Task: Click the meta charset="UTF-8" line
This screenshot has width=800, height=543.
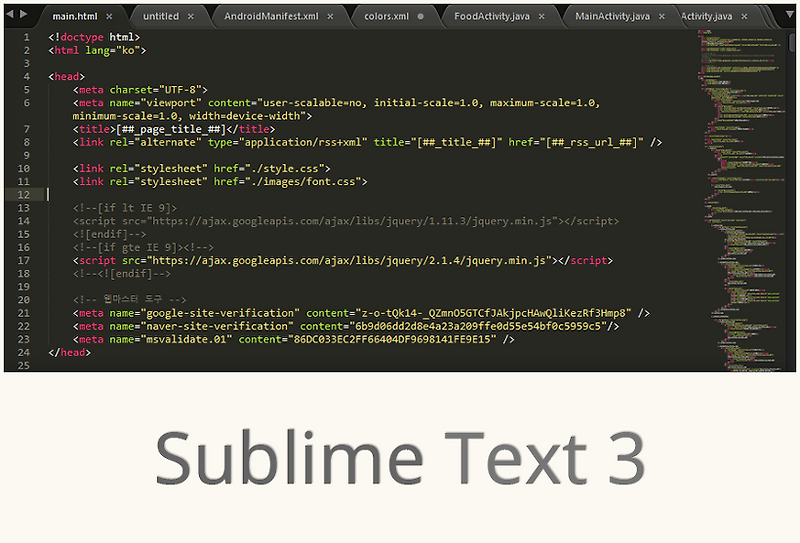Action: pyautogui.click(x=140, y=90)
